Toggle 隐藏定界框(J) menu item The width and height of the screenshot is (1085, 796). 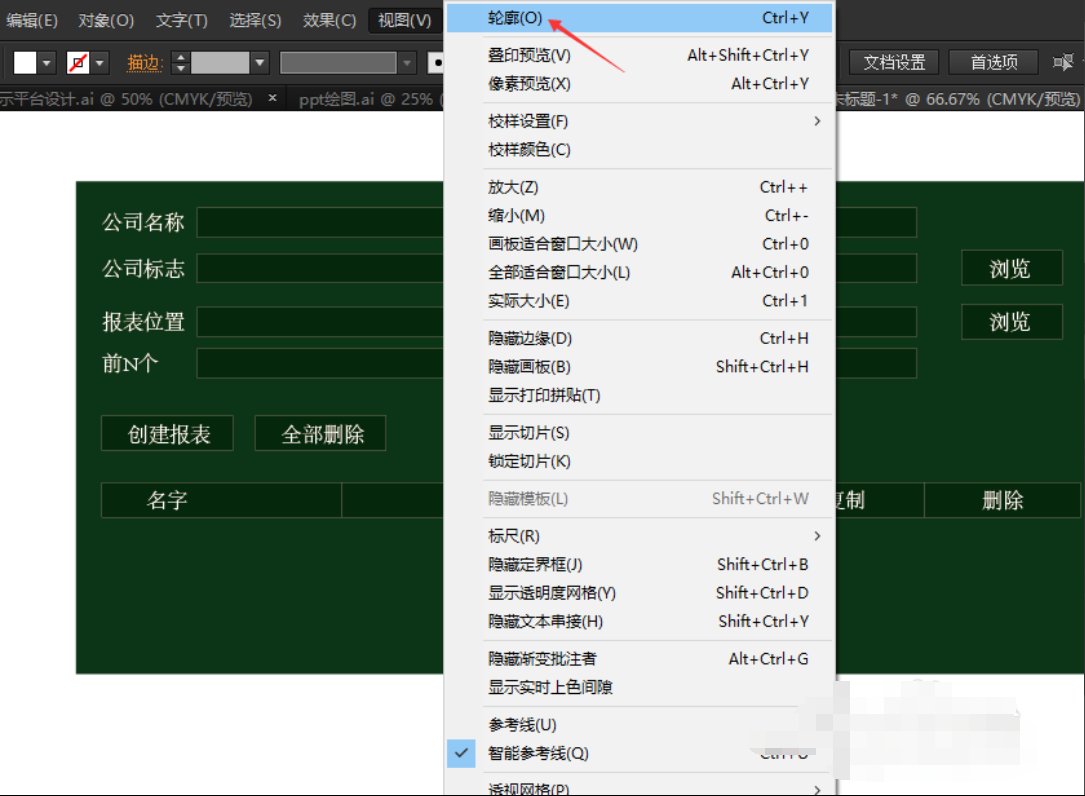[x=639, y=565]
